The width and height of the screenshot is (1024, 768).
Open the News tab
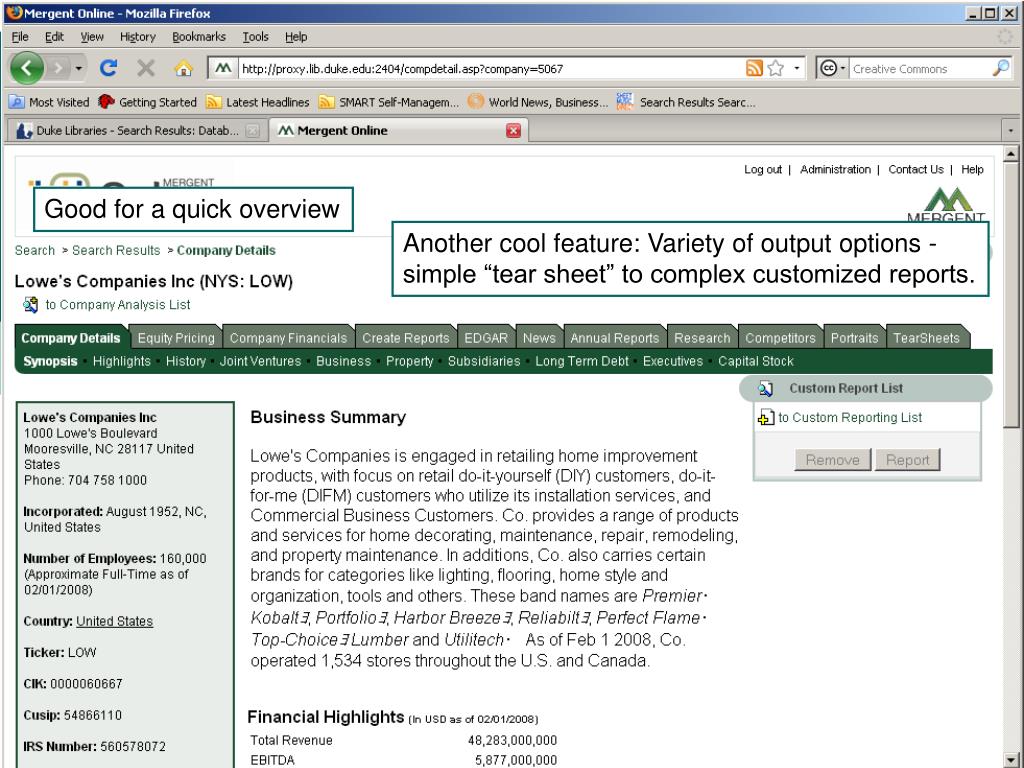point(539,338)
